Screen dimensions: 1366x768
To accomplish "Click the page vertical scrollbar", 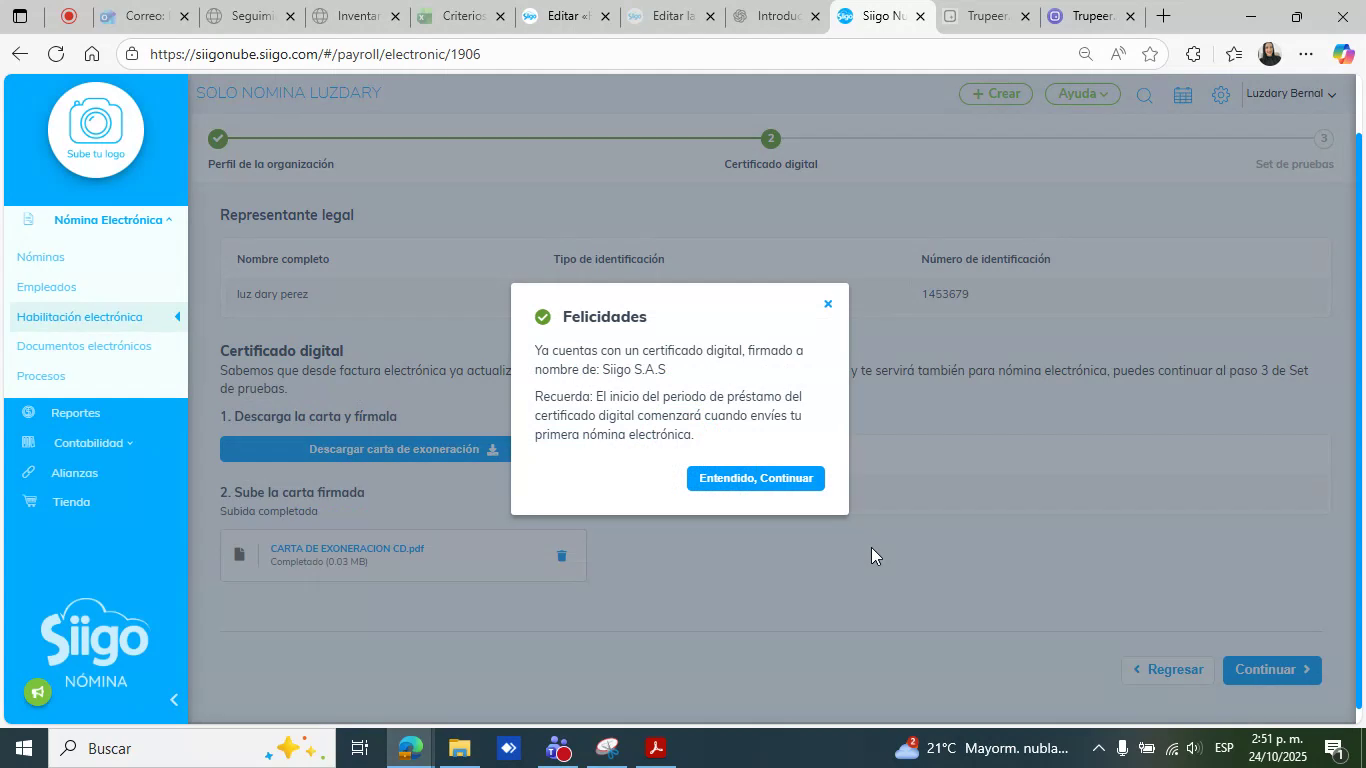I will [x=1359, y=420].
